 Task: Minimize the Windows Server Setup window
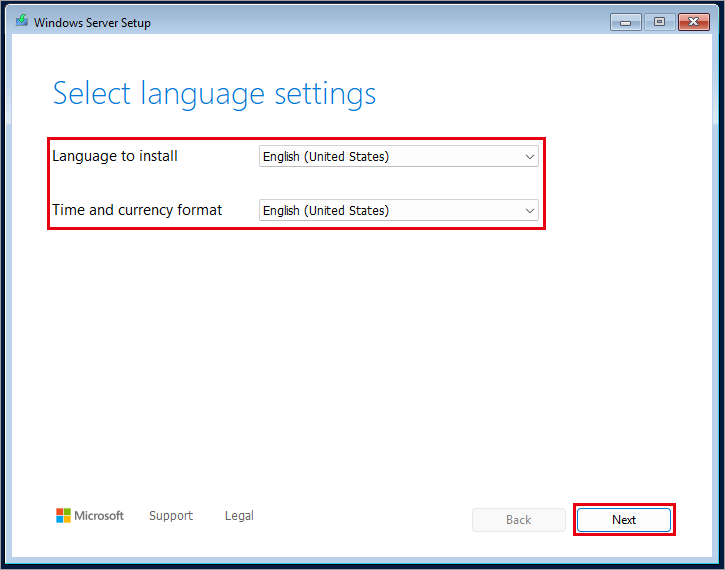pyautogui.click(x=625, y=22)
